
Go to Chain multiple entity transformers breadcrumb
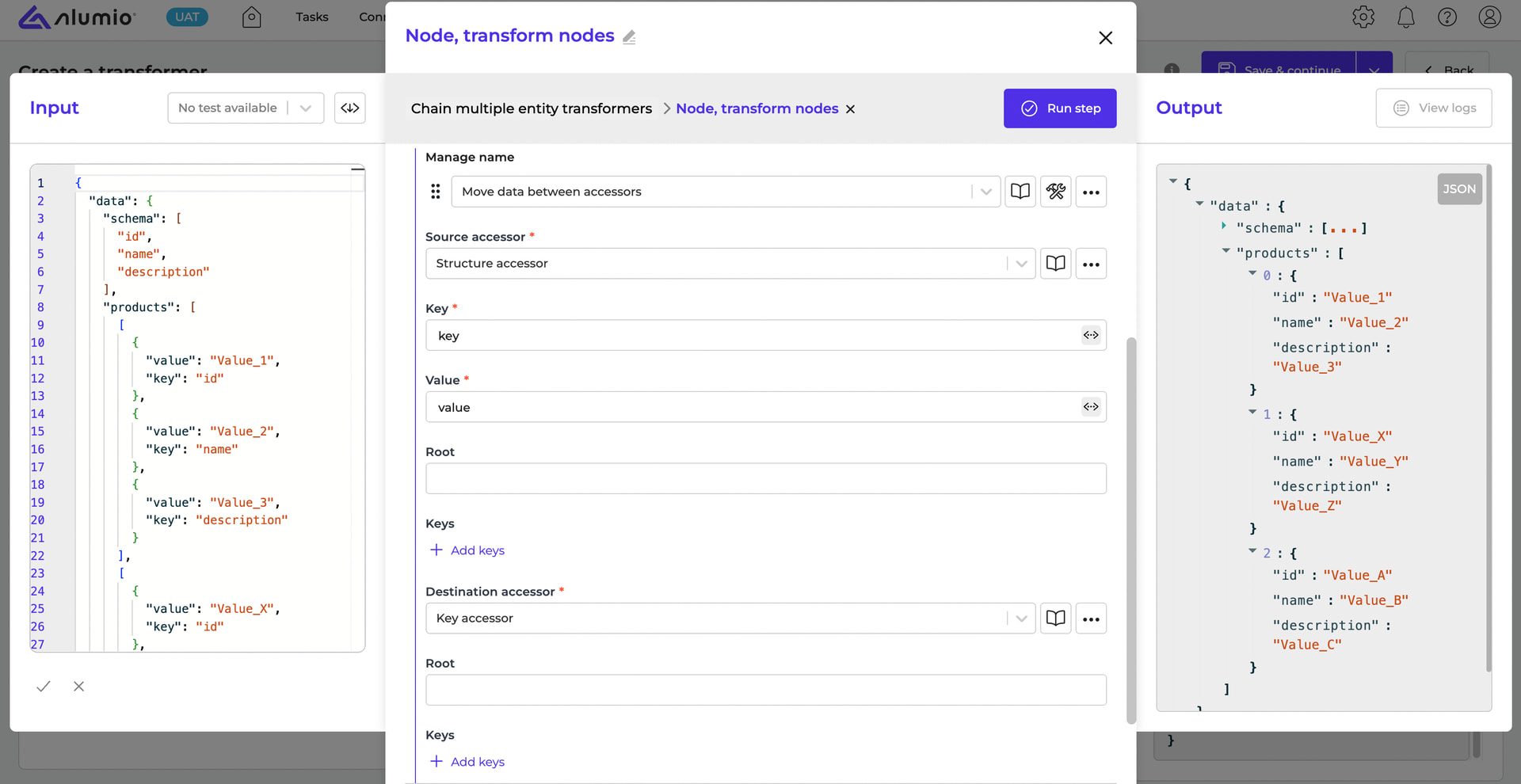coord(531,108)
